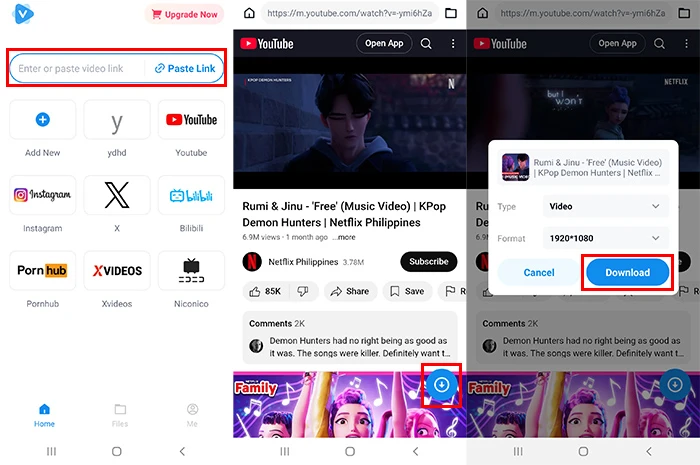Tap Open App in middle screen
The height and width of the screenshot is (465, 700).
point(384,43)
